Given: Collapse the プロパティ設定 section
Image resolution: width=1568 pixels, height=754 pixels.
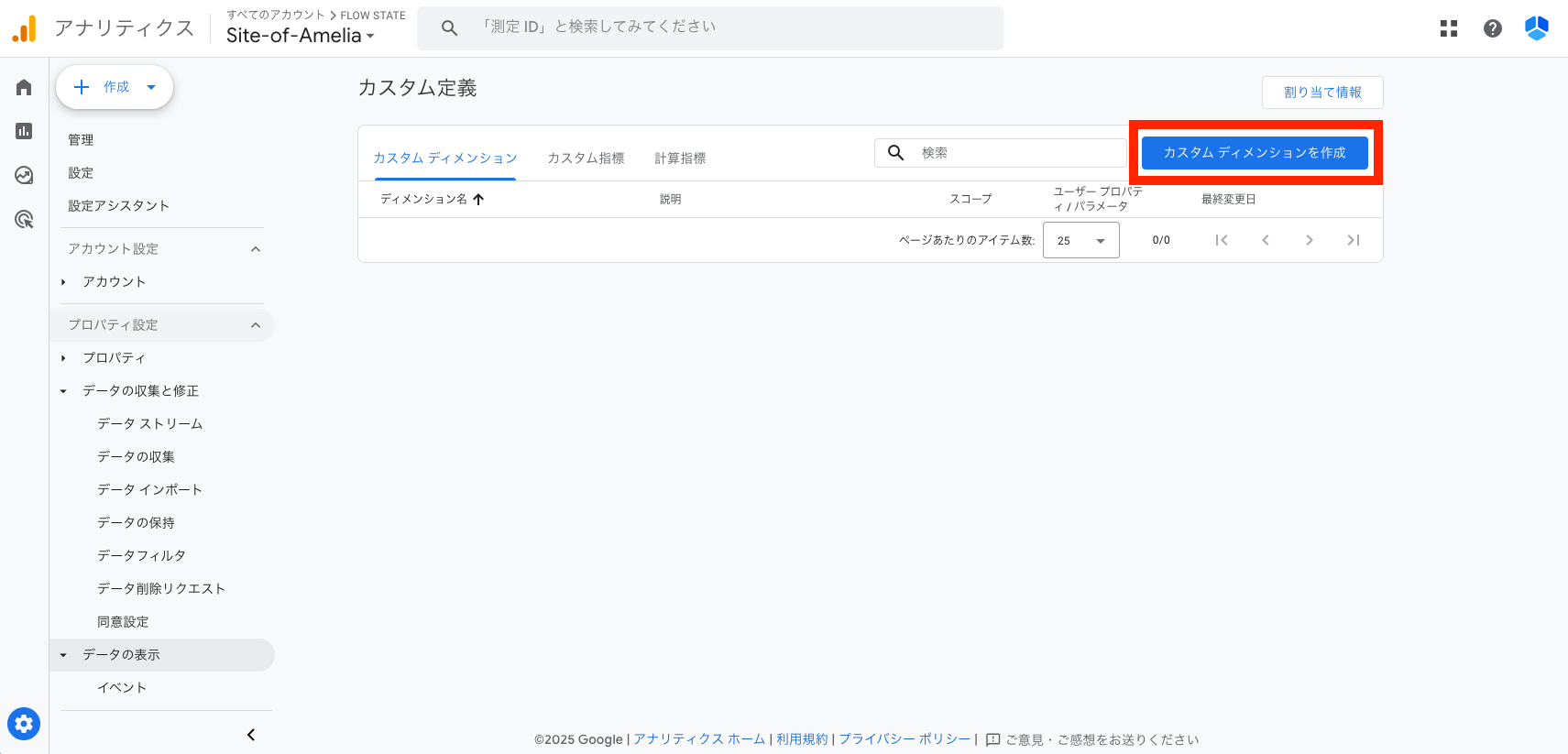Looking at the screenshot, I should (x=256, y=325).
